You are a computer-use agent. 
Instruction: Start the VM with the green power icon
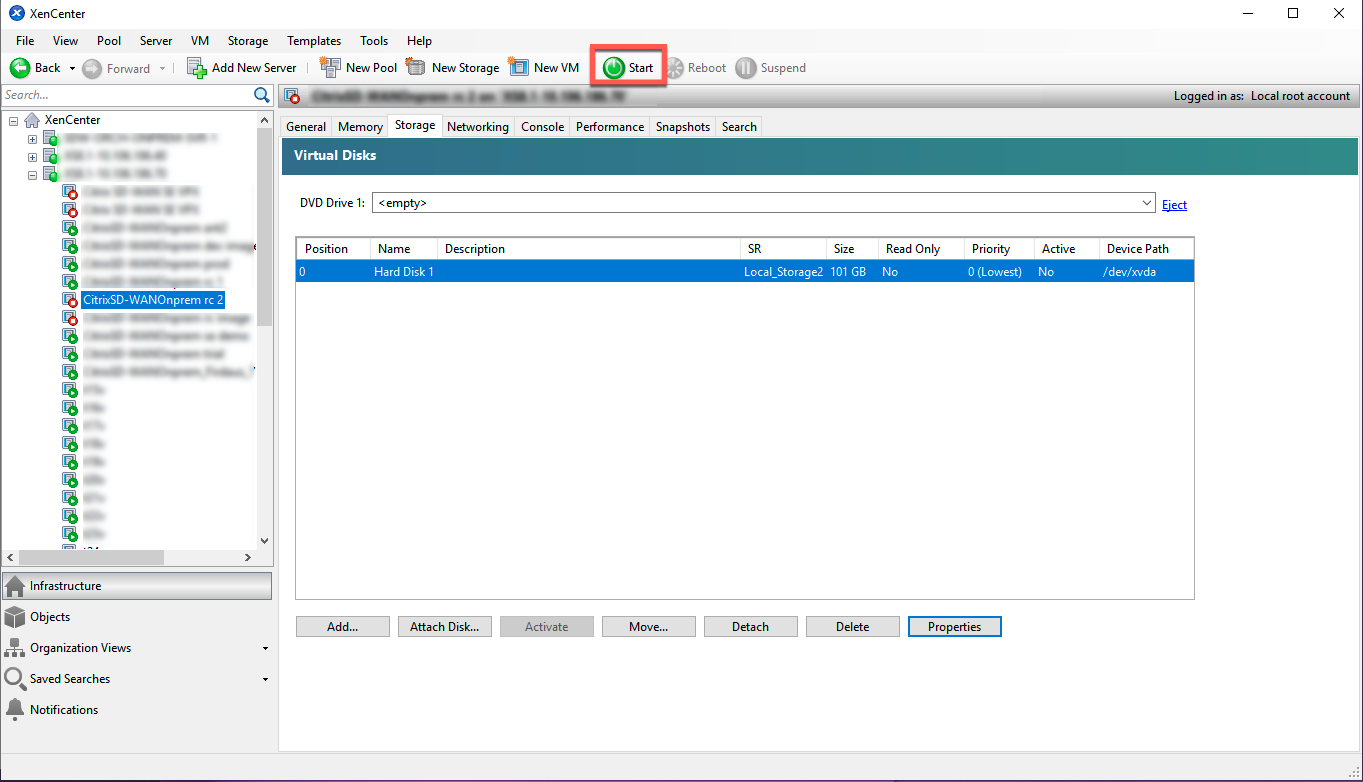[614, 68]
